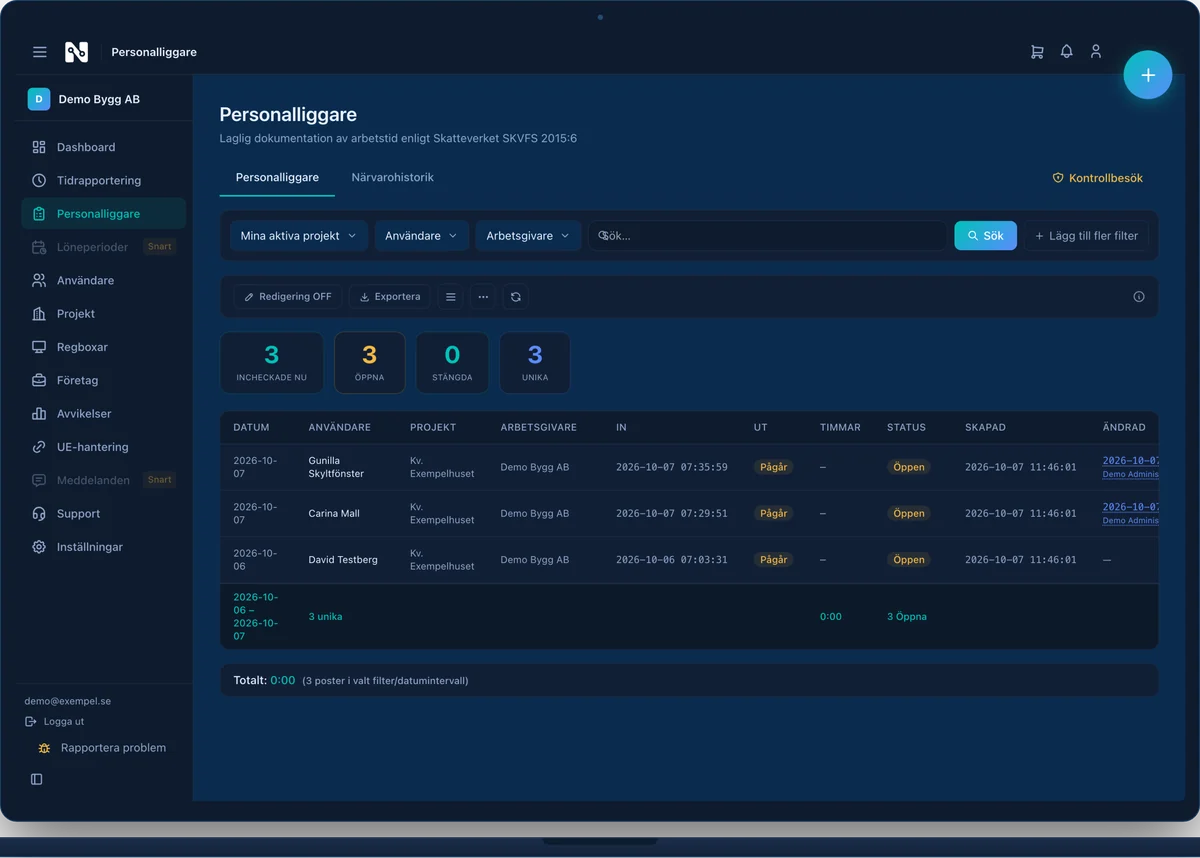Click the Sök search button
The image size is (1200, 858).
point(986,236)
